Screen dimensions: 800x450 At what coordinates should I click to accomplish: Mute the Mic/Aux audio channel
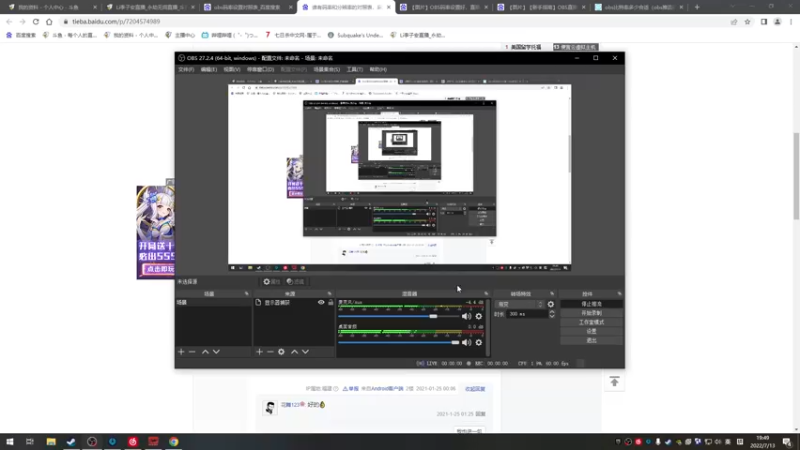pos(466,316)
